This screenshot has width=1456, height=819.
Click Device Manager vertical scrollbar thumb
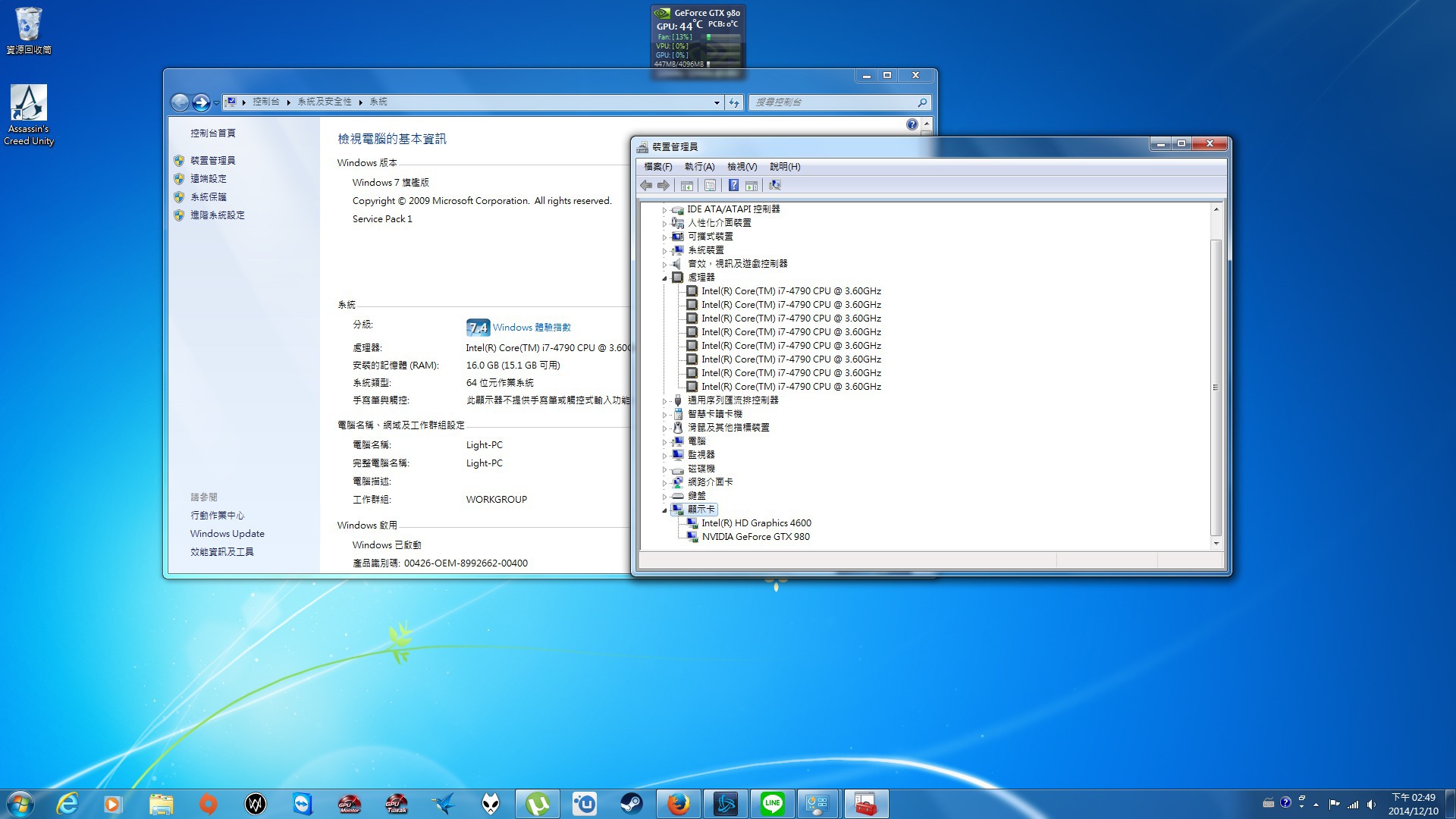pyautogui.click(x=1216, y=387)
